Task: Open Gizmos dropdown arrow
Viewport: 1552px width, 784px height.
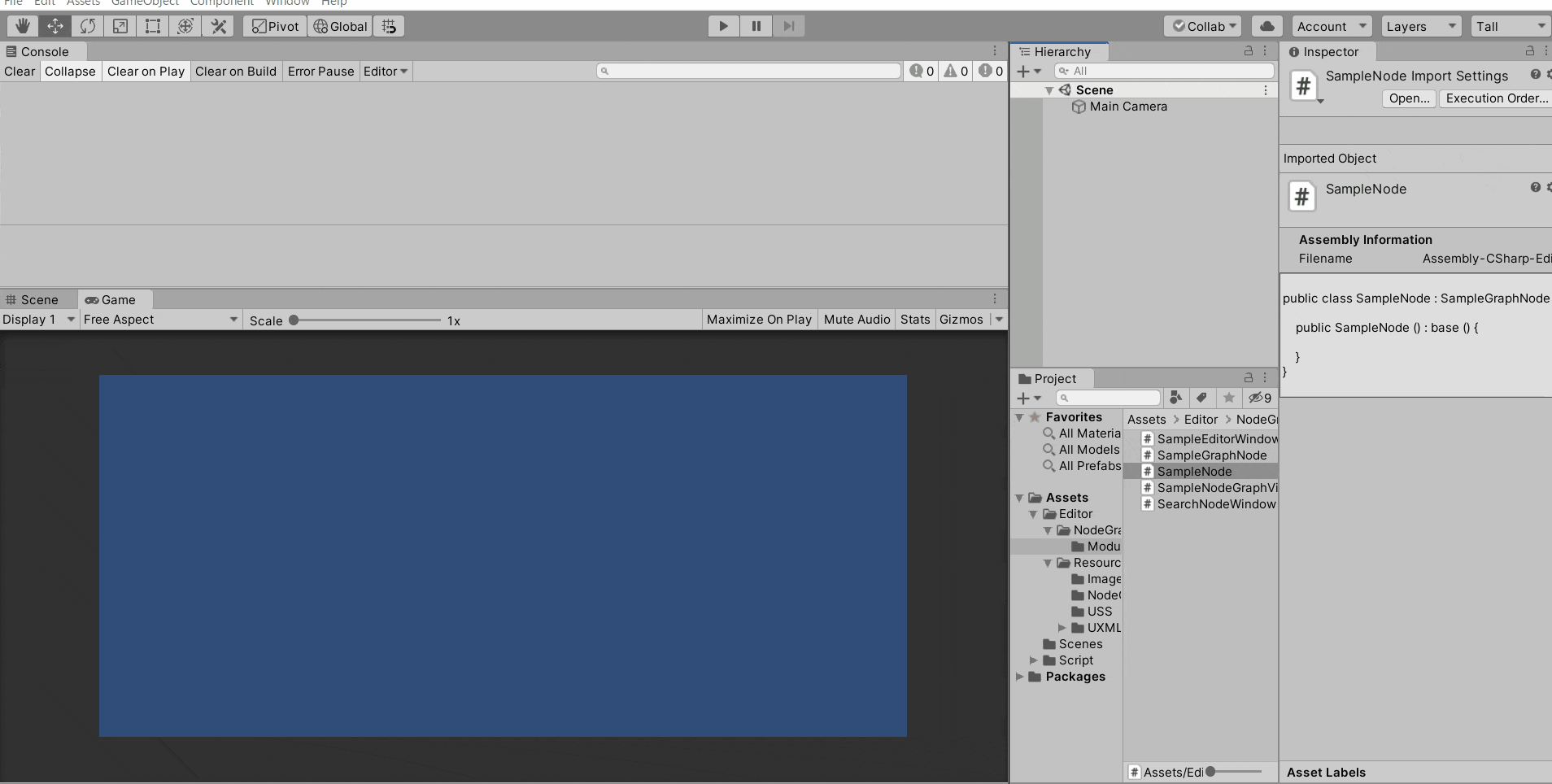Action: coord(999,320)
